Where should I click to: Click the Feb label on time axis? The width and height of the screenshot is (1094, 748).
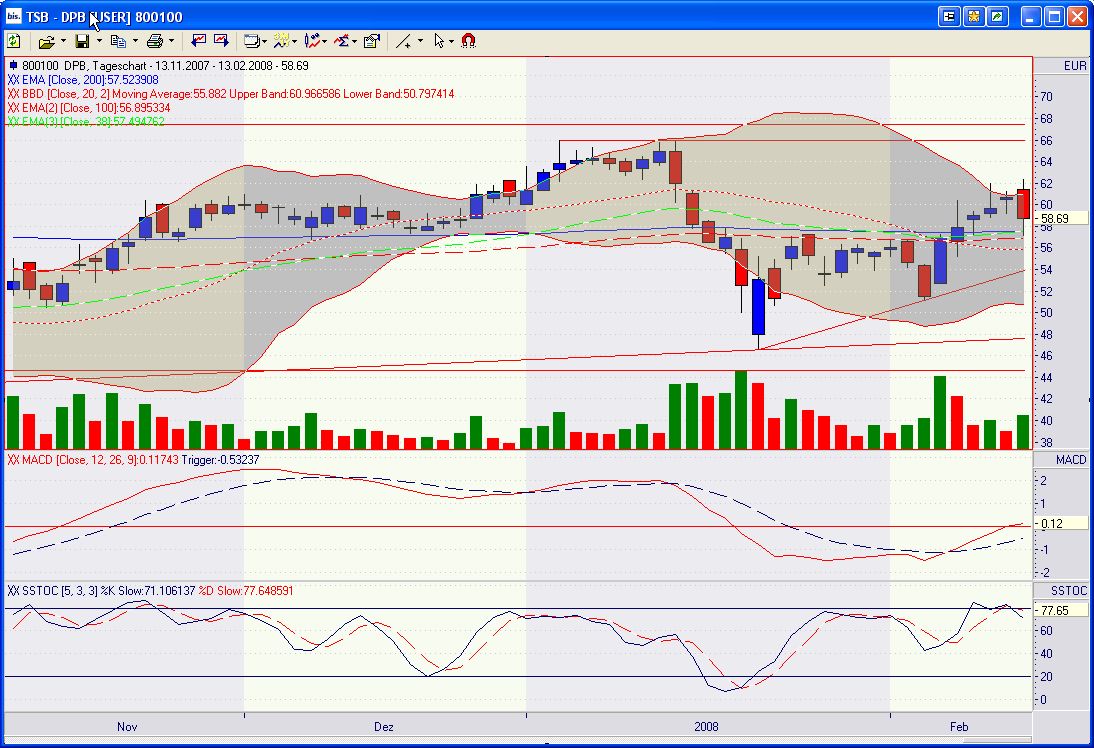coord(959,726)
